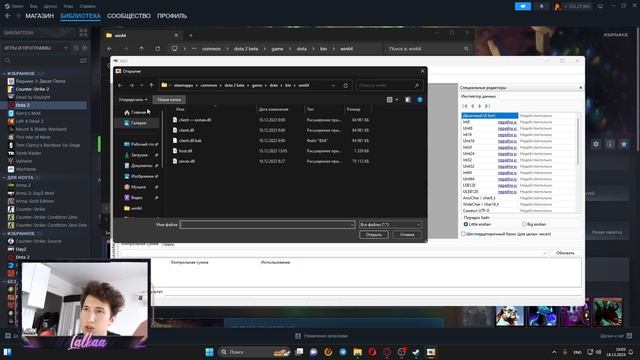Image resolution: width=640 pixels, height=360 pixels.
Task: Jump to first byte in Data inspector
Action: 465,106
